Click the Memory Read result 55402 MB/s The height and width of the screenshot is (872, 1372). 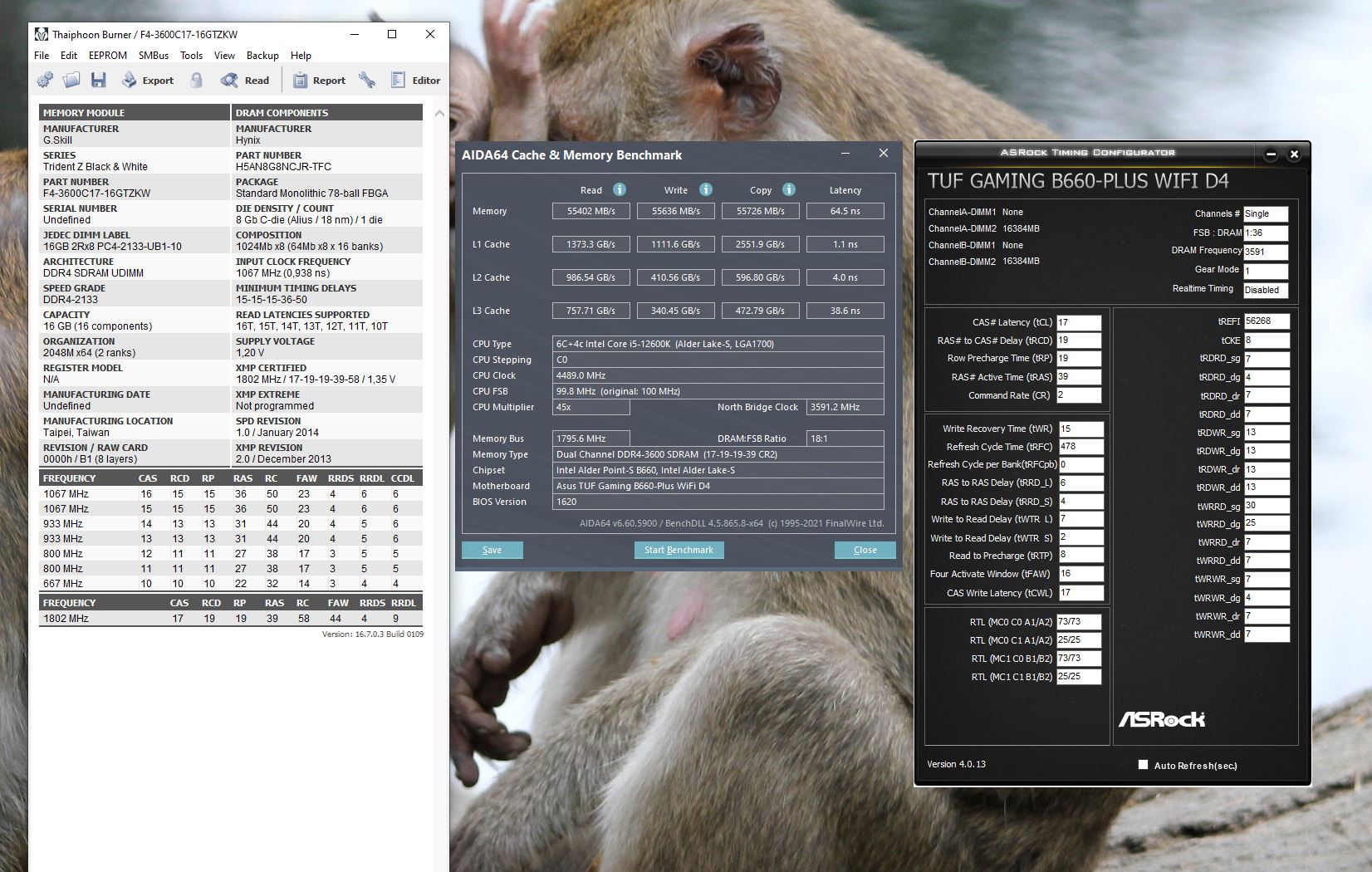point(591,211)
